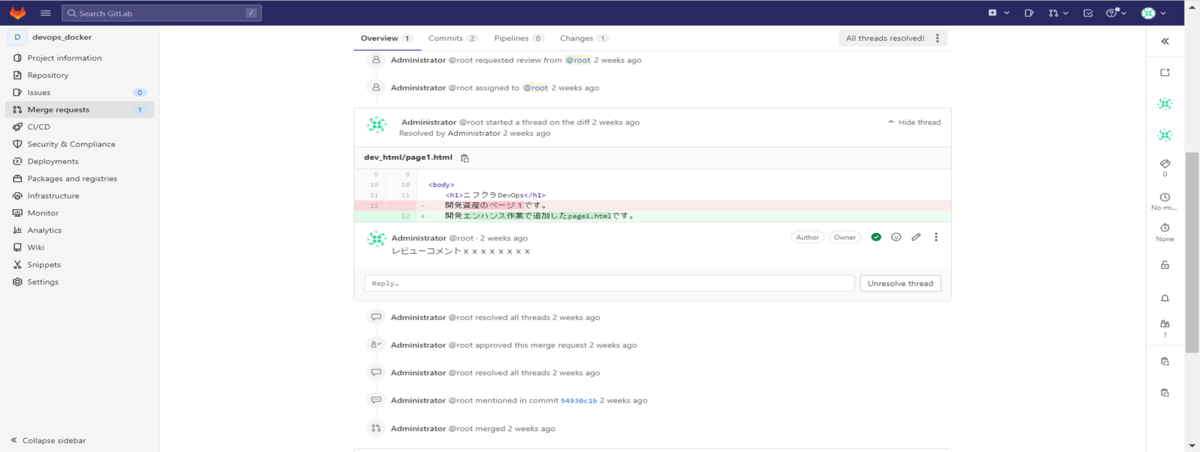Copy the dev_html/page1.html file path
Image resolution: width=1200 pixels, height=452 pixels.
[x=465, y=158]
